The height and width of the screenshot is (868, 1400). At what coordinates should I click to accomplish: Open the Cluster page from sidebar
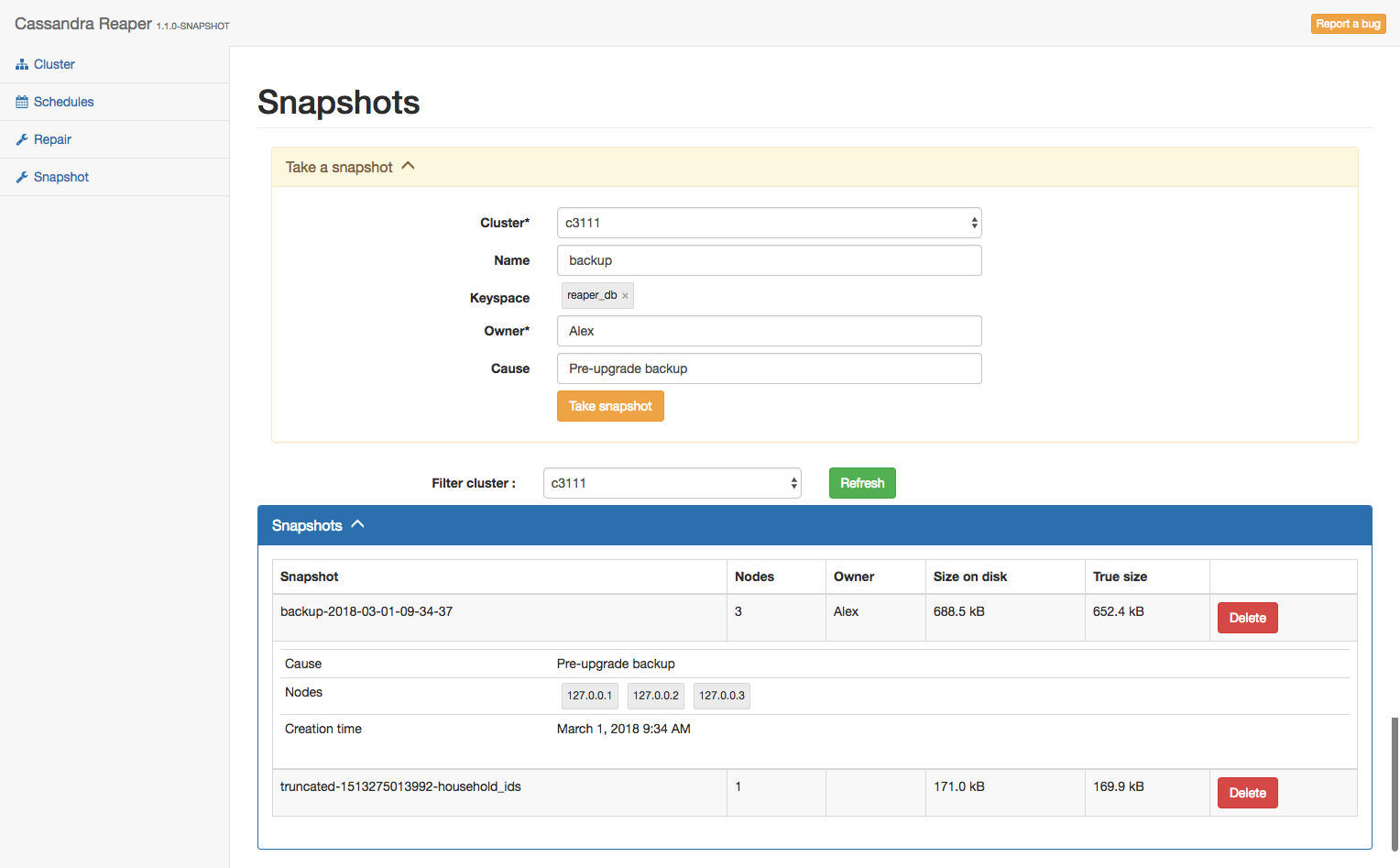click(54, 64)
